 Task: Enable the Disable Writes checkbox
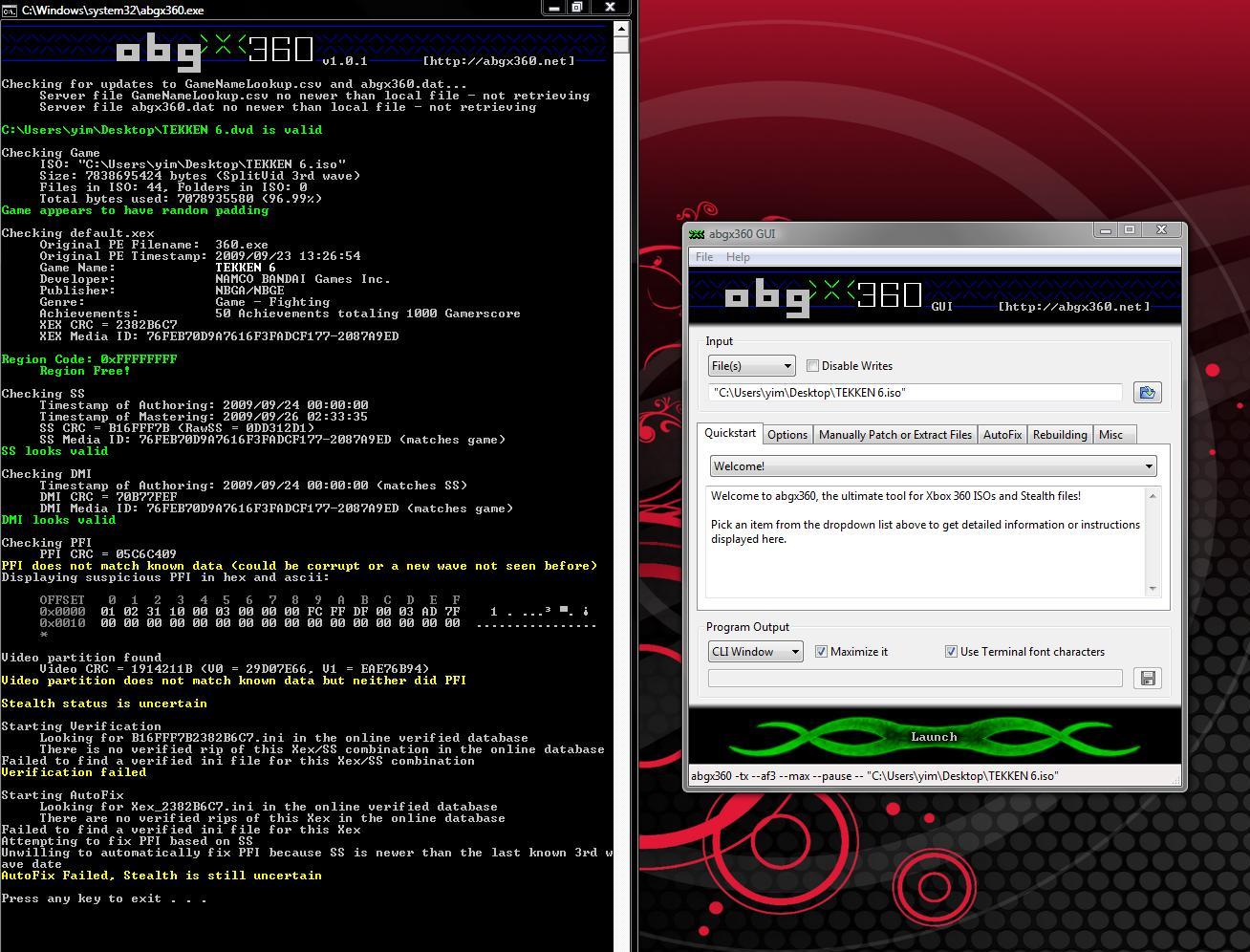[x=812, y=366]
